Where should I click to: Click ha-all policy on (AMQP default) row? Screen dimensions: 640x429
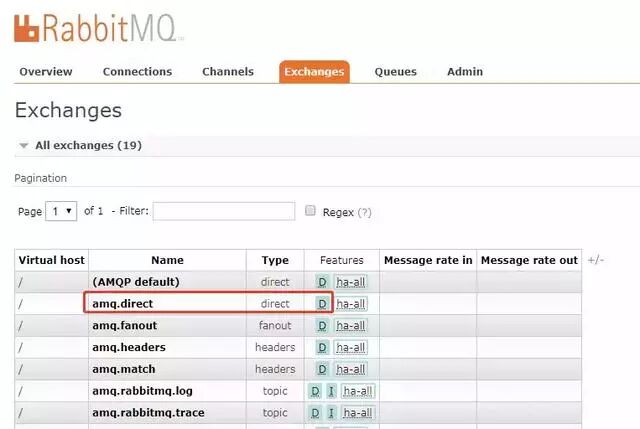point(351,282)
